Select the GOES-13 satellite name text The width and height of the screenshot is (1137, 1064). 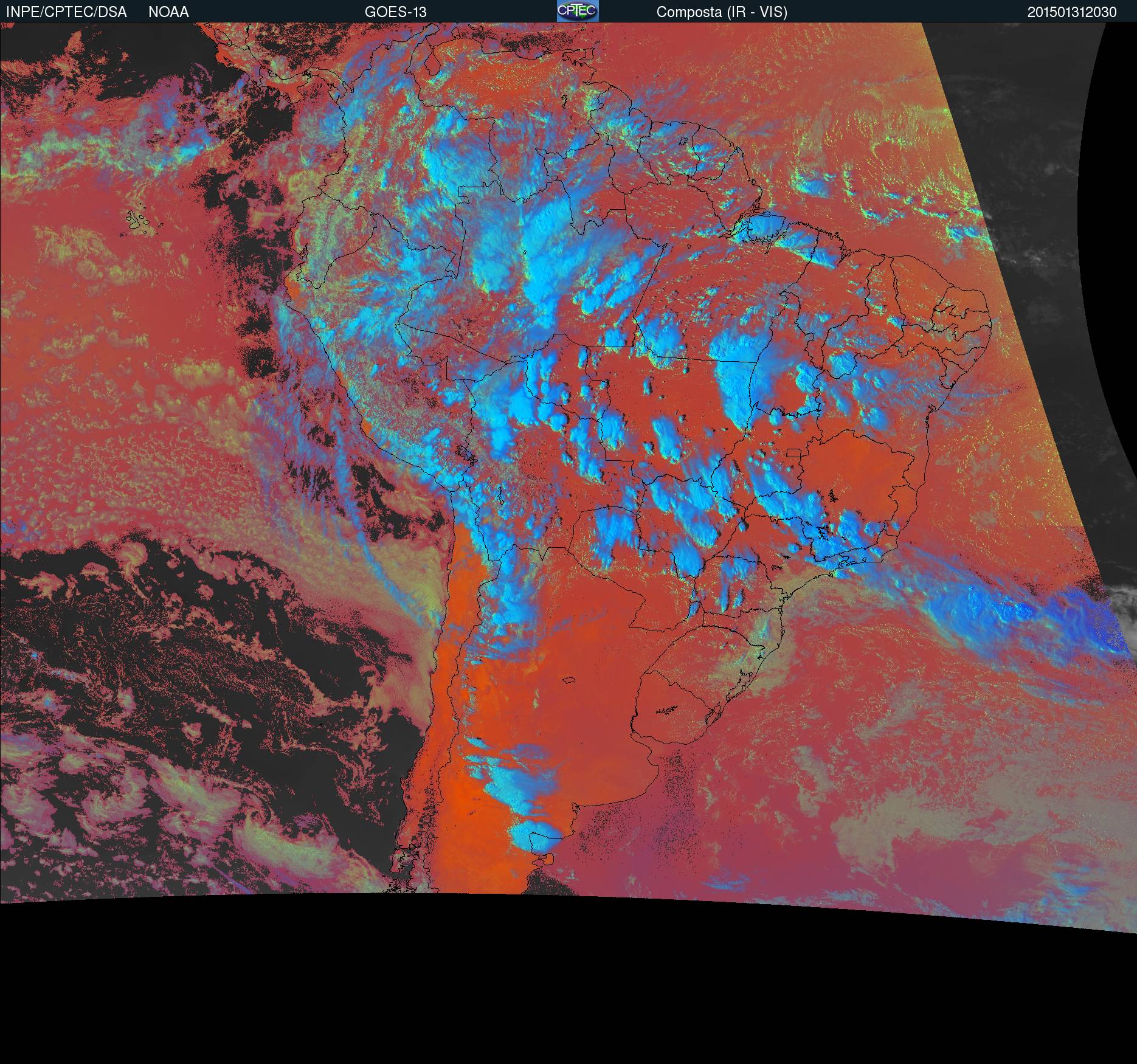[x=395, y=12]
